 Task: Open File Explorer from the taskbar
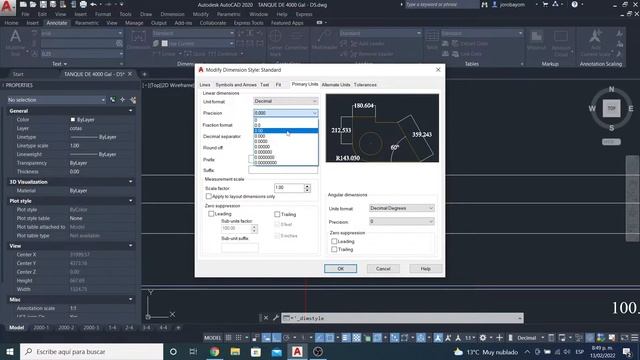(235, 351)
